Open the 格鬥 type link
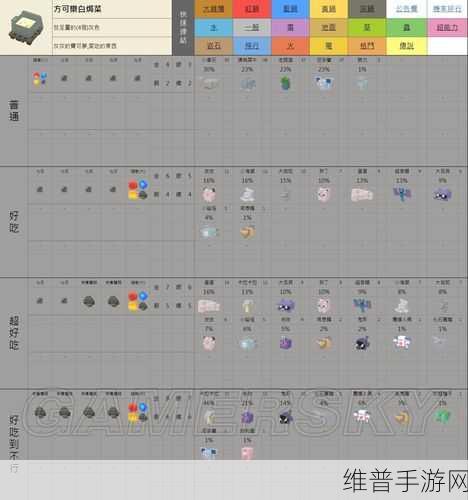Image resolution: width=468 pixels, height=500 pixels. [x=367, y=46]
